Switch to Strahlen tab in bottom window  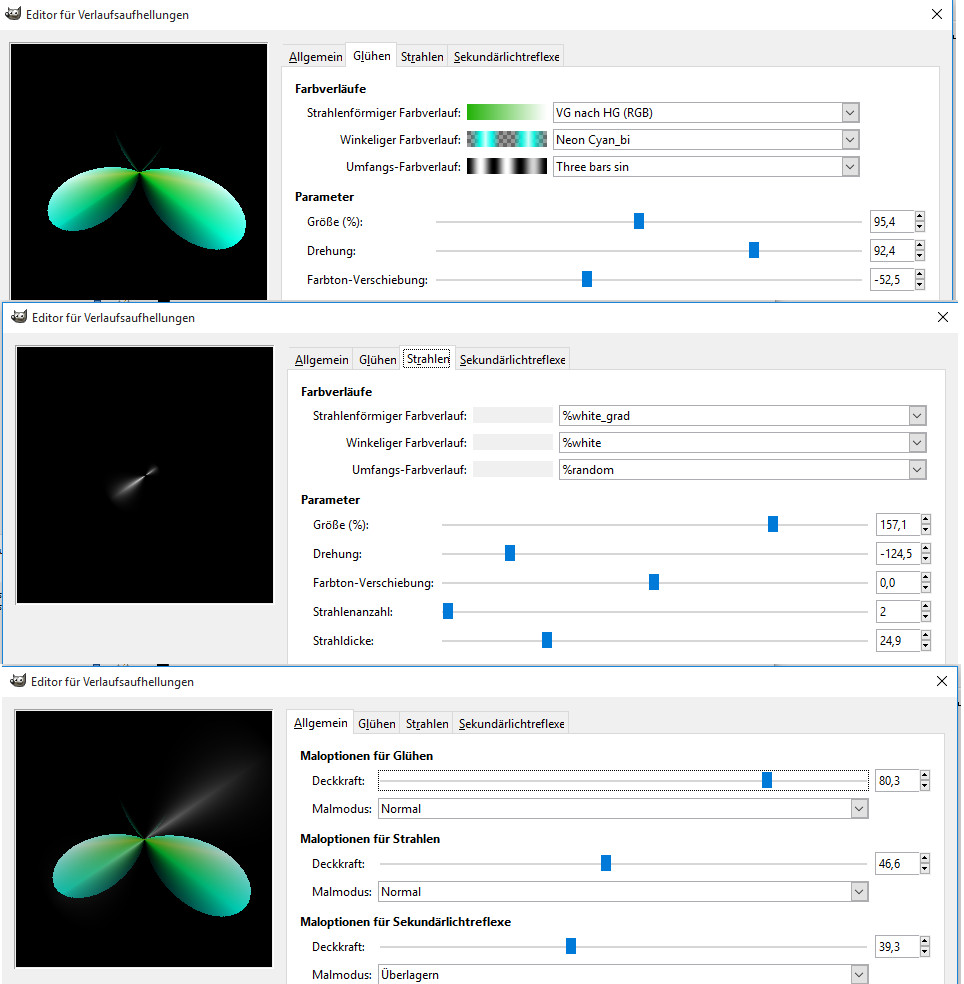click(x=427, y=724)
